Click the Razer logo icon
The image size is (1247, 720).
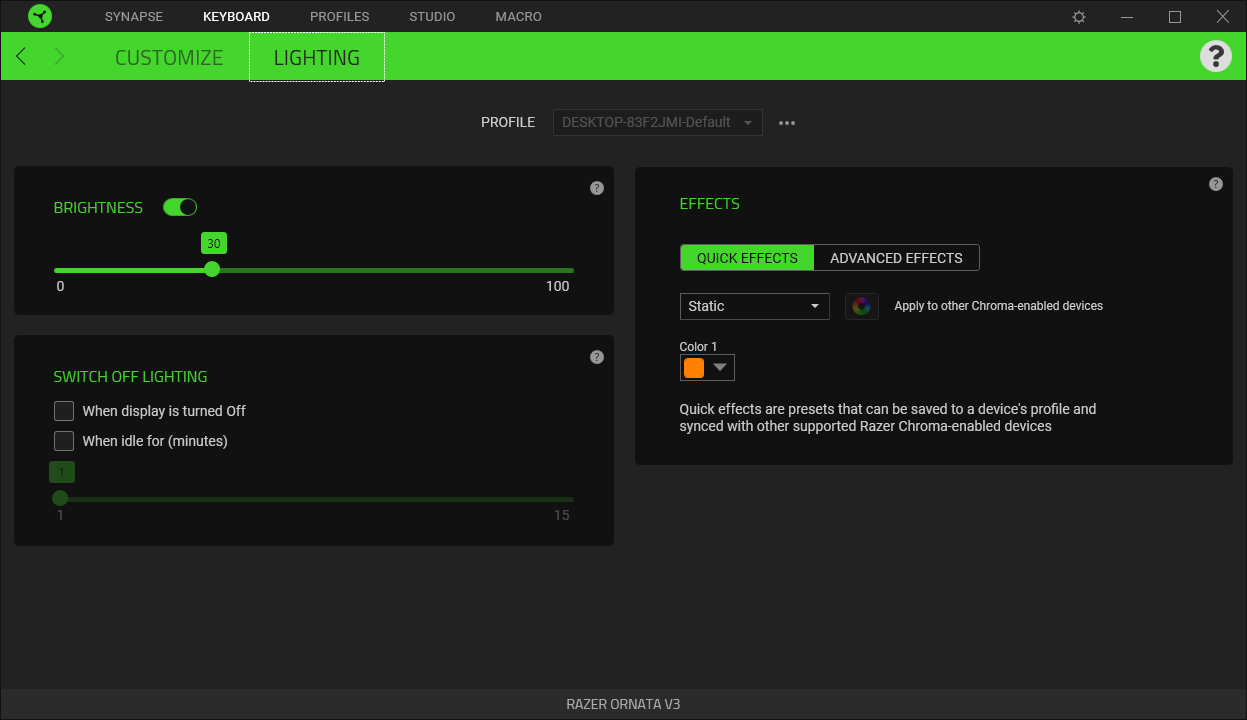coord(40,16)
